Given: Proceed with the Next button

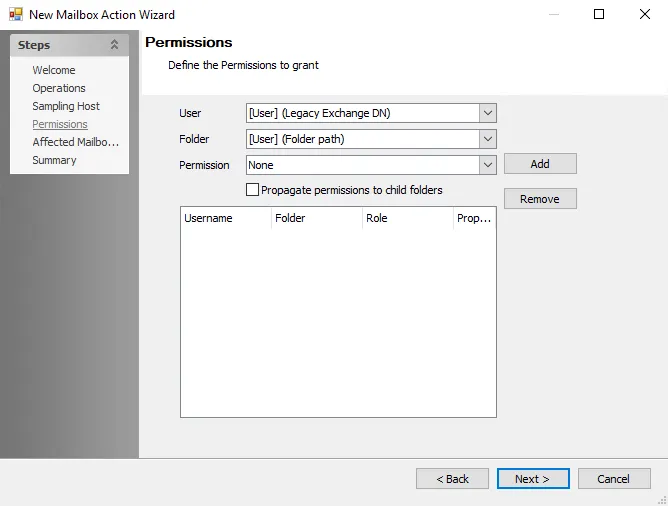Looking at the screenshot, I should (533, 479).
